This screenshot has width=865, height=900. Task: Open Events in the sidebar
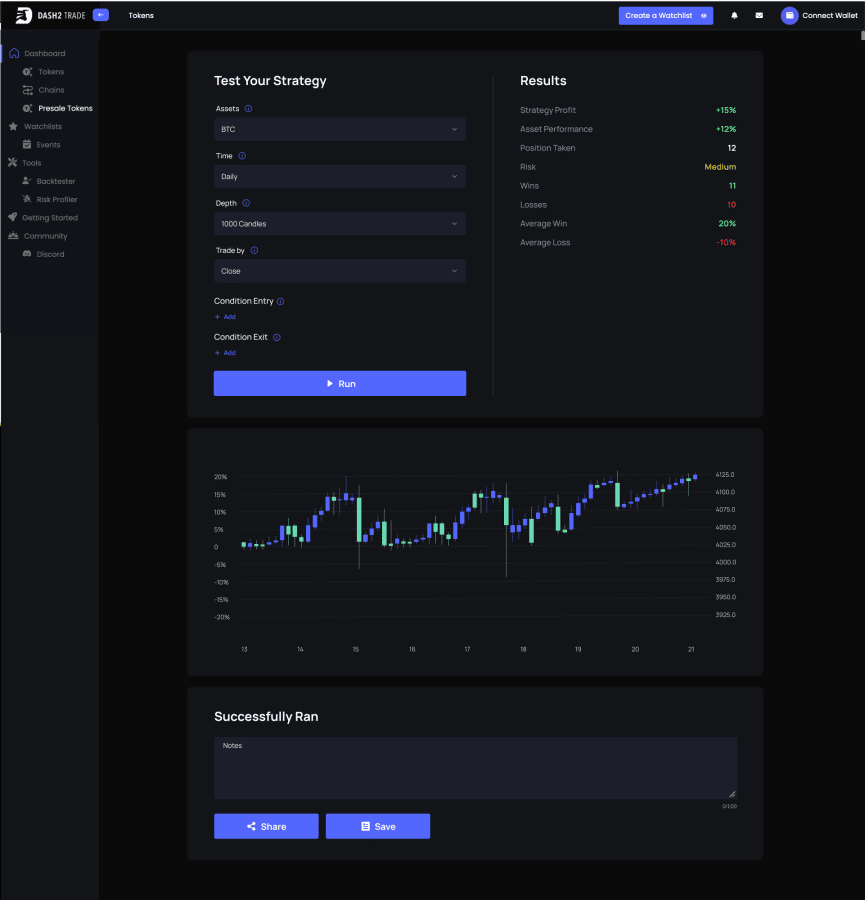click(x=48, y=145)
